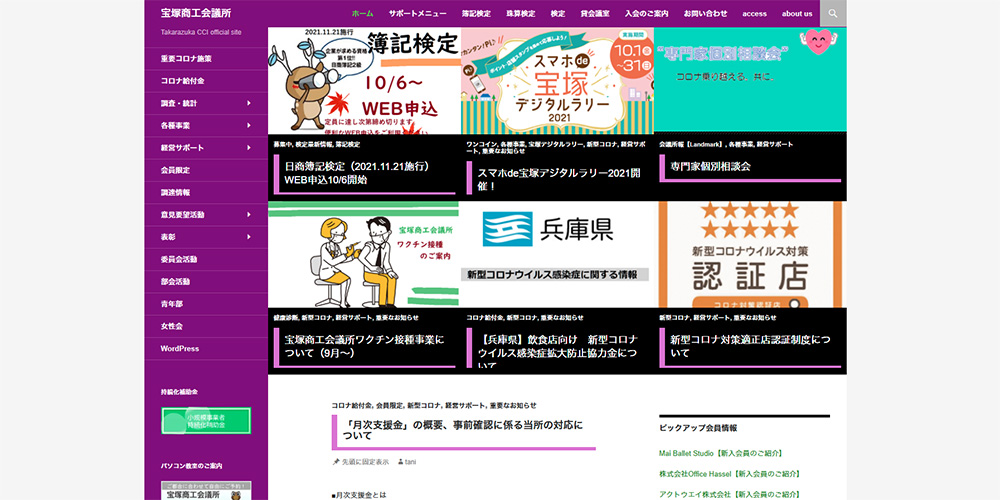The image size is (1000, 500).
Task: Expand the 調査・統計 sidebar submenu arrow
Action: pyautogui.click(x=249, y=103)
